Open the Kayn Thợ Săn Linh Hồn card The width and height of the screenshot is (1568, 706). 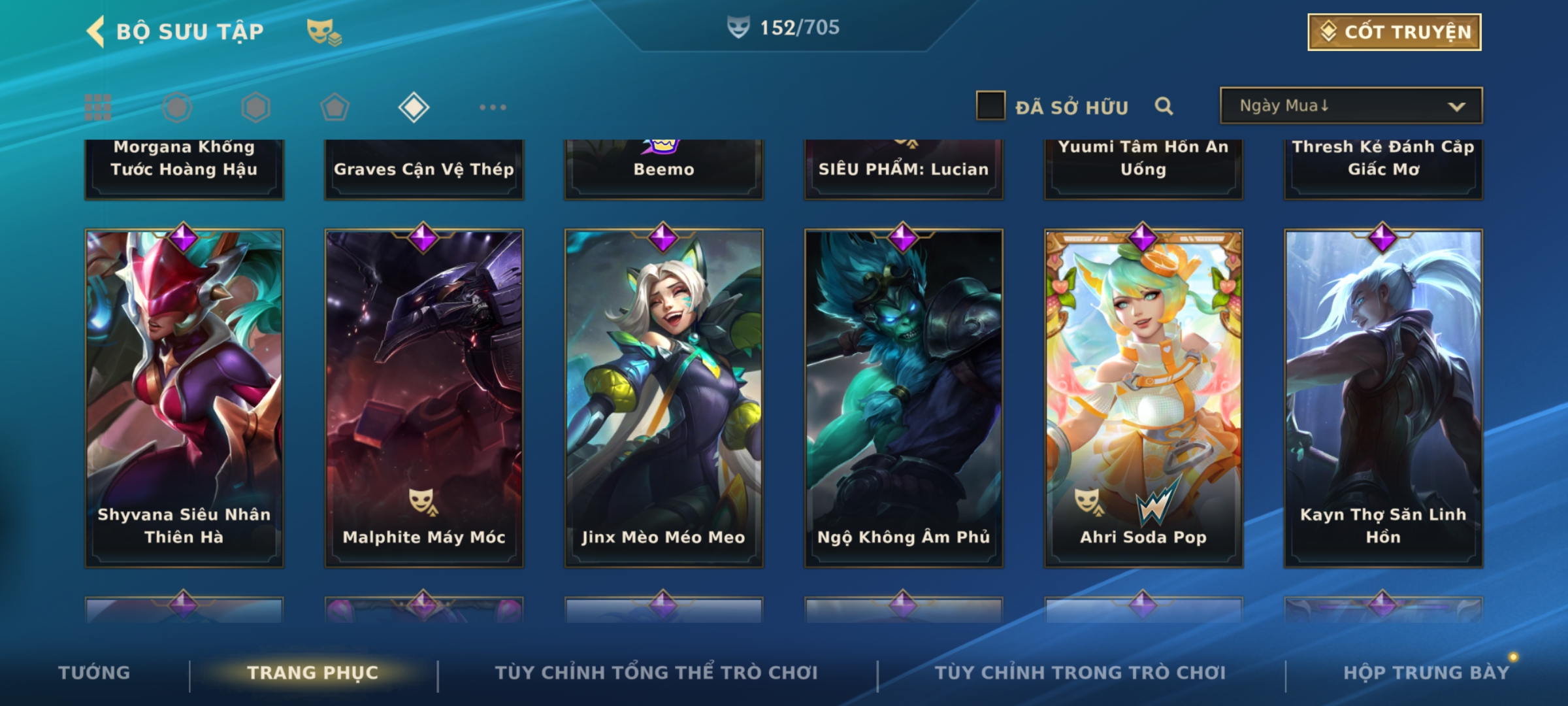point(1383,398)
